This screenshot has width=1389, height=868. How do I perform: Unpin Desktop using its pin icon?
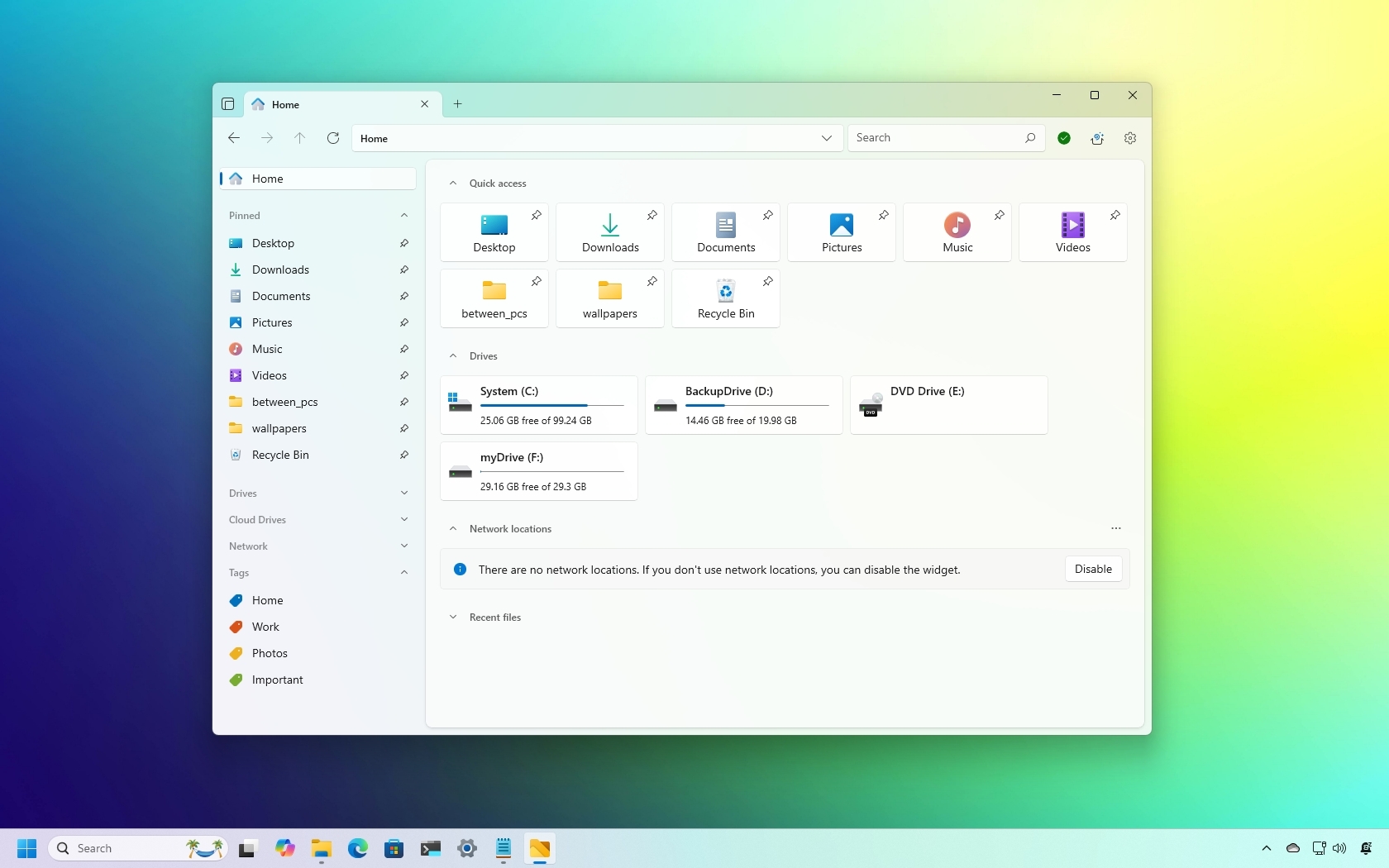404,244
